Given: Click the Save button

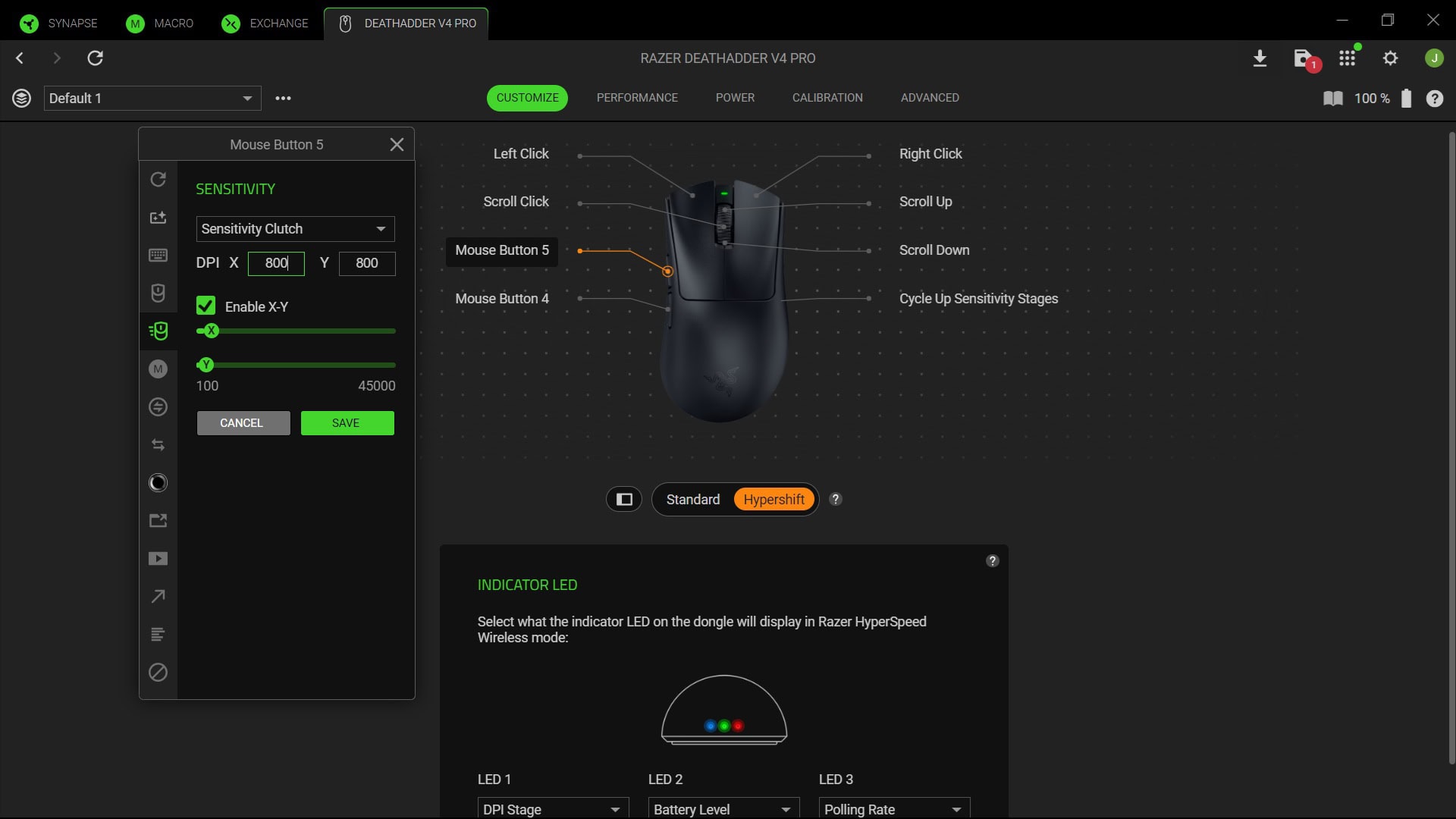Looking at the screenshot, I should coord(347,423).
